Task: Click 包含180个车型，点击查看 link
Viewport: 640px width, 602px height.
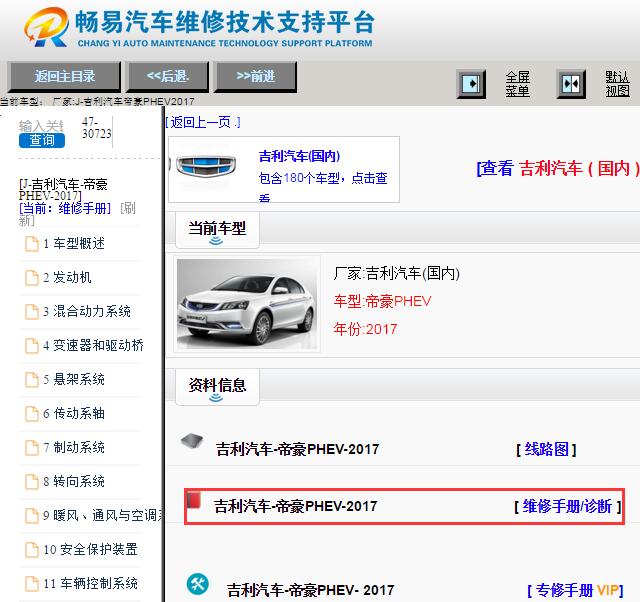Action: tap(323, 187)
